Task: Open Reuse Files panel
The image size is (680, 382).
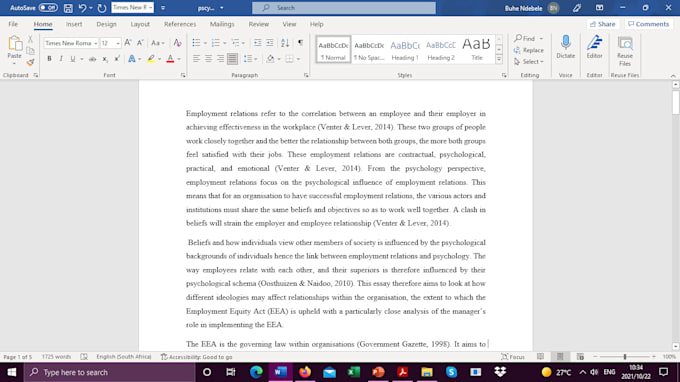Action: point(625,51)
